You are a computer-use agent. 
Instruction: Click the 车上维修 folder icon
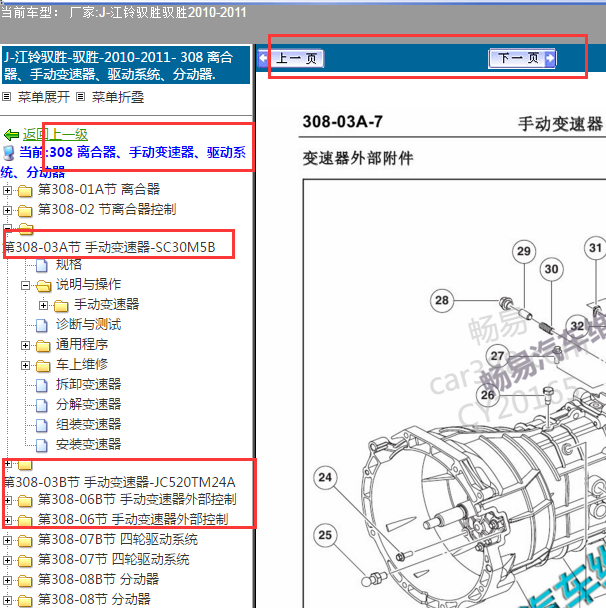point(43,366)
